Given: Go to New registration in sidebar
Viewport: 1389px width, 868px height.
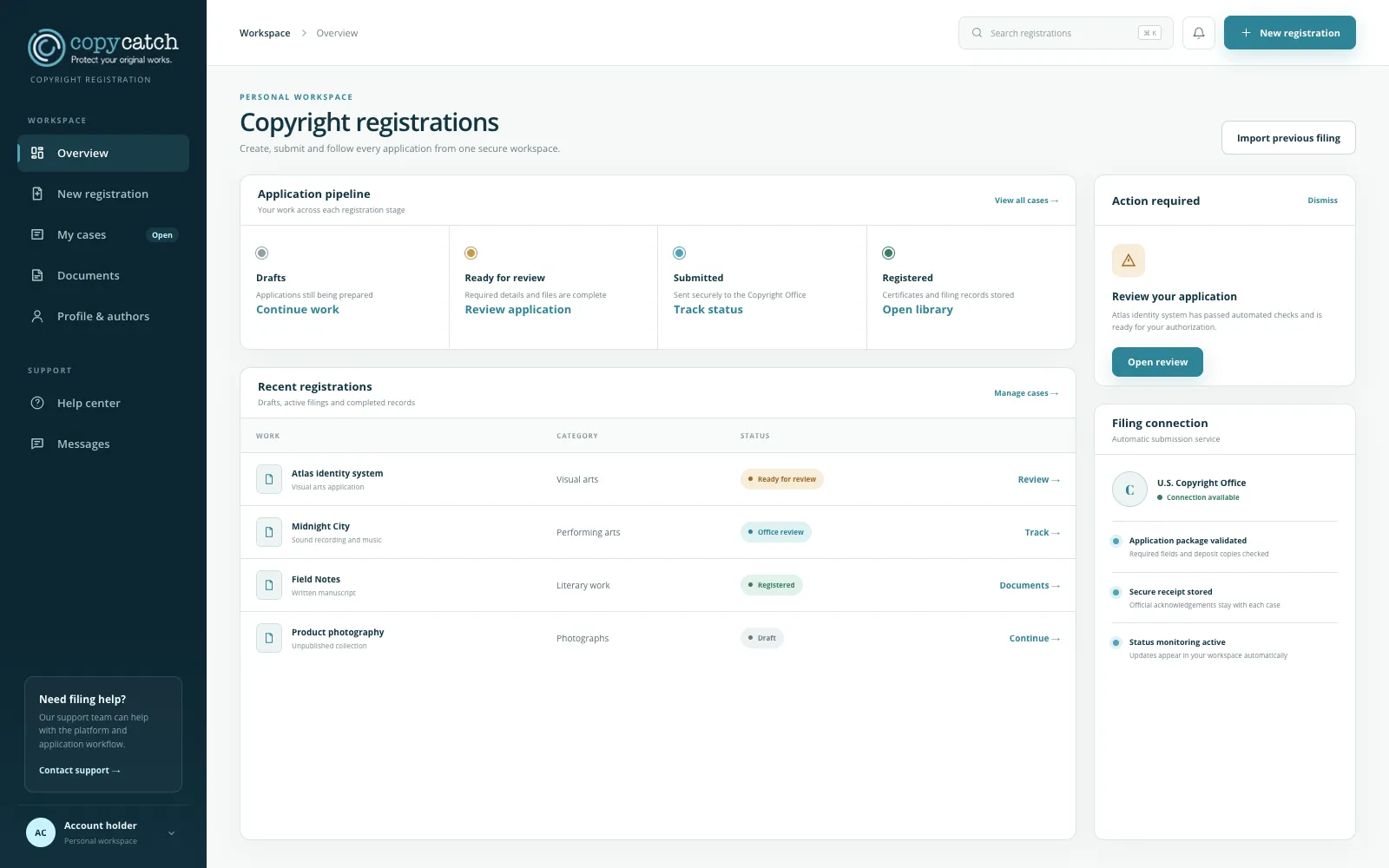Looking at the screenshot, I should click(x=103, y=194).
